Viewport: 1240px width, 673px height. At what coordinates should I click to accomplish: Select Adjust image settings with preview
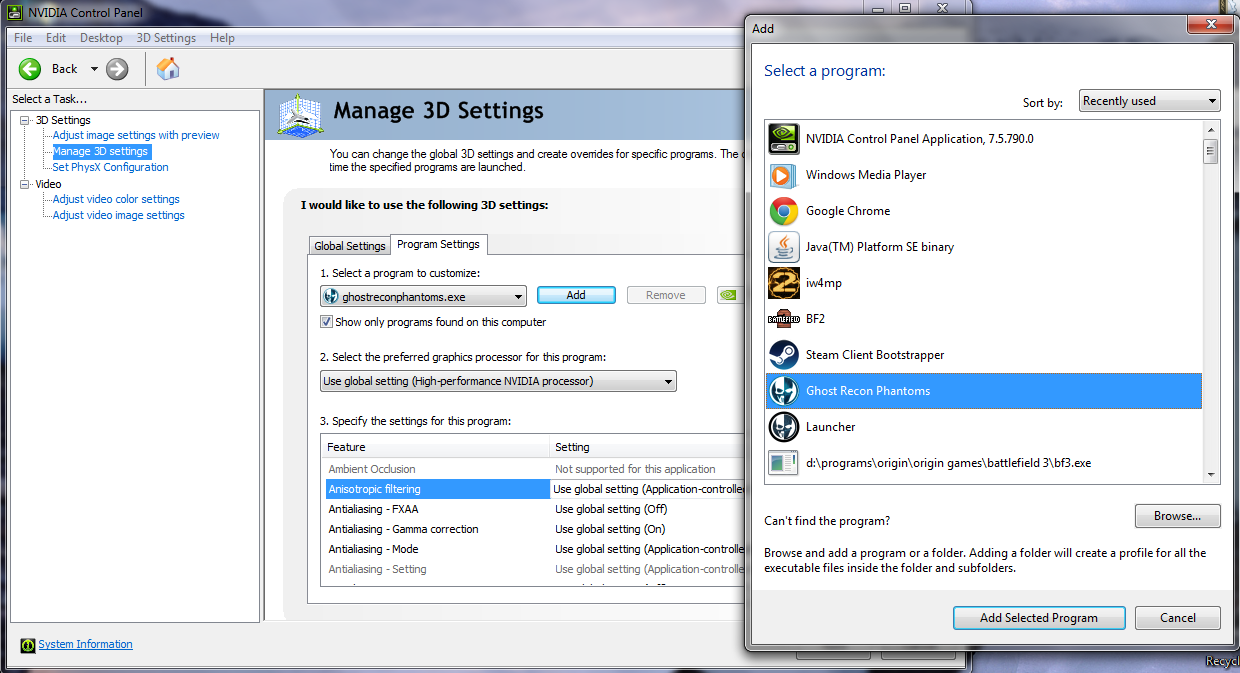tap(136, 135)
